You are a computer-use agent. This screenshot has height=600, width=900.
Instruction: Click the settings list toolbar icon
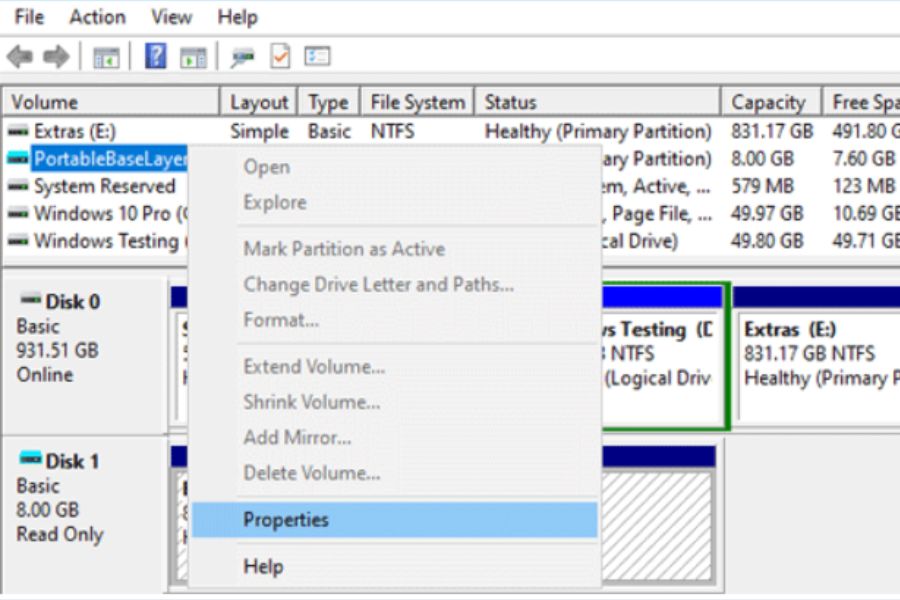318,57
